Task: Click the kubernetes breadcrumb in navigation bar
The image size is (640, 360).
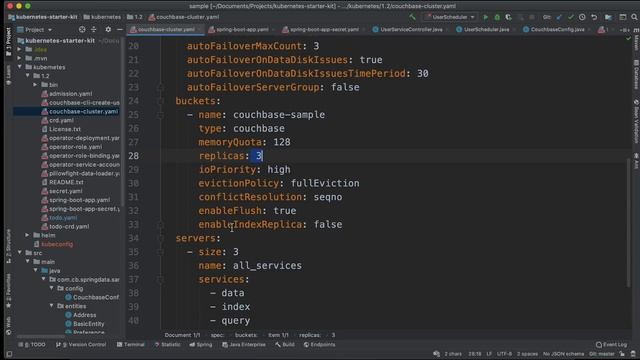Action: (x=102, y=17)
